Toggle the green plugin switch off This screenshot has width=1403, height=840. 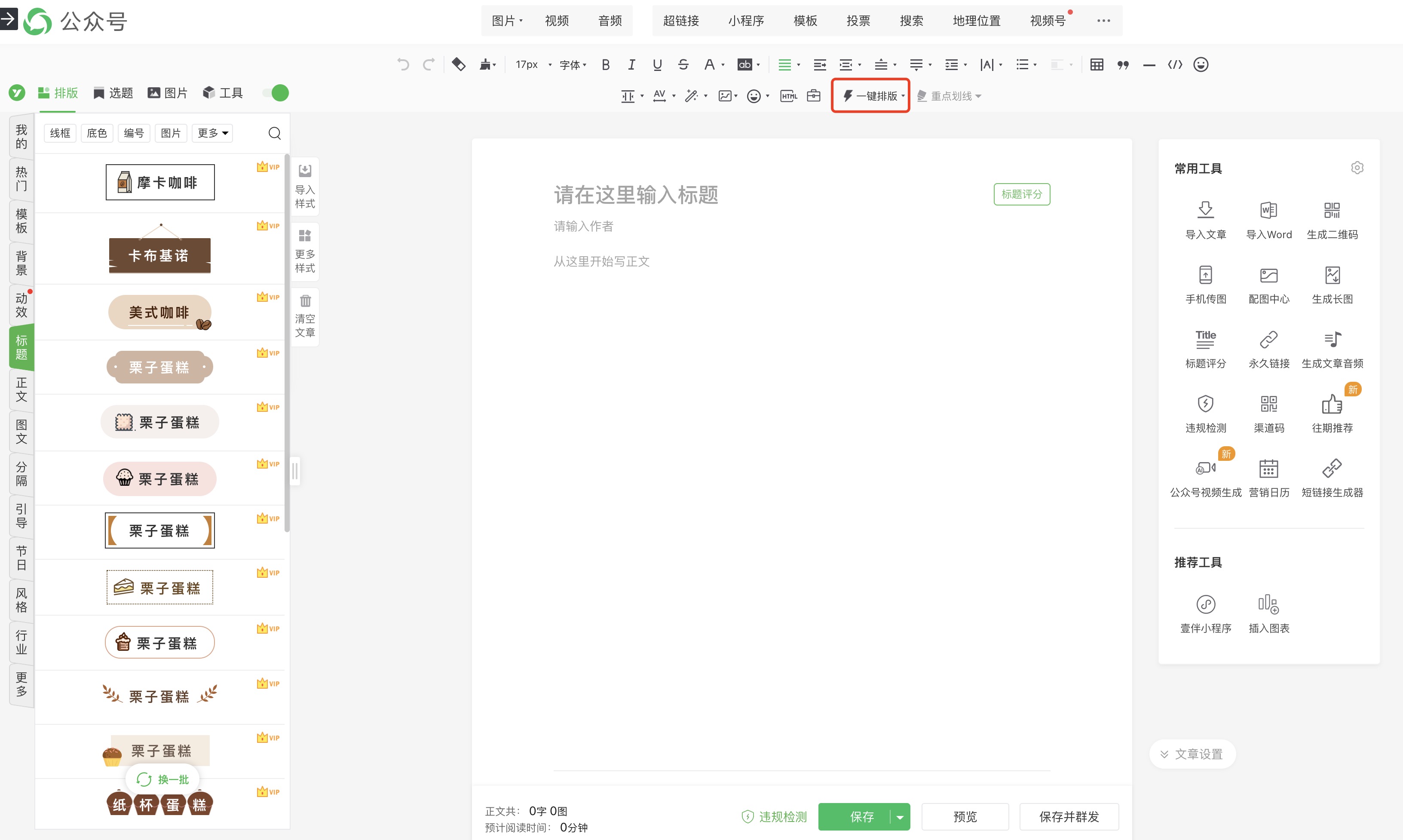click(x=276, y=93)
